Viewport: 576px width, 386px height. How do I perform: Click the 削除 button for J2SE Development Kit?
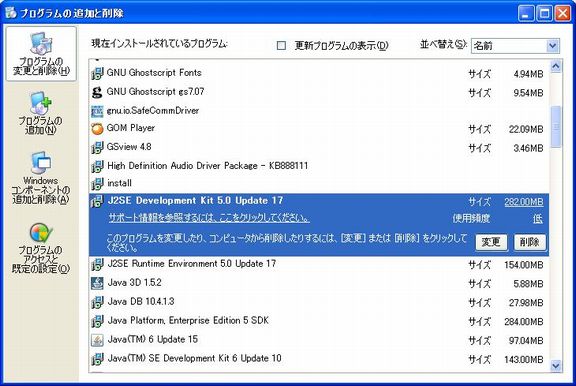[x=529, y=242]
